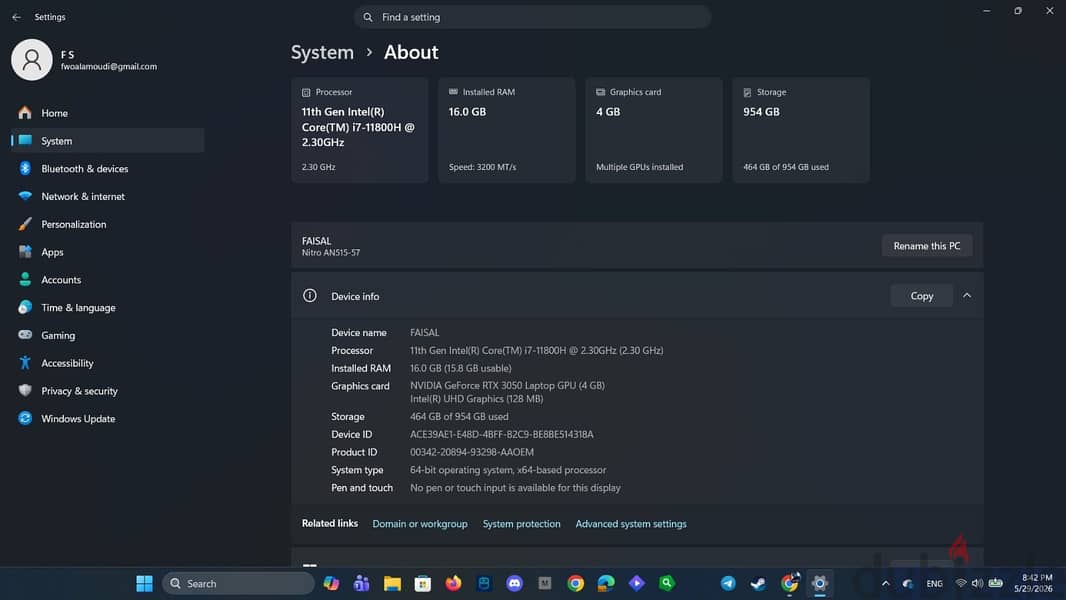Open Steam from the taskbar
Image resolution: width=1066 pixels, height=600 pixels.
(x=758, y=584)
